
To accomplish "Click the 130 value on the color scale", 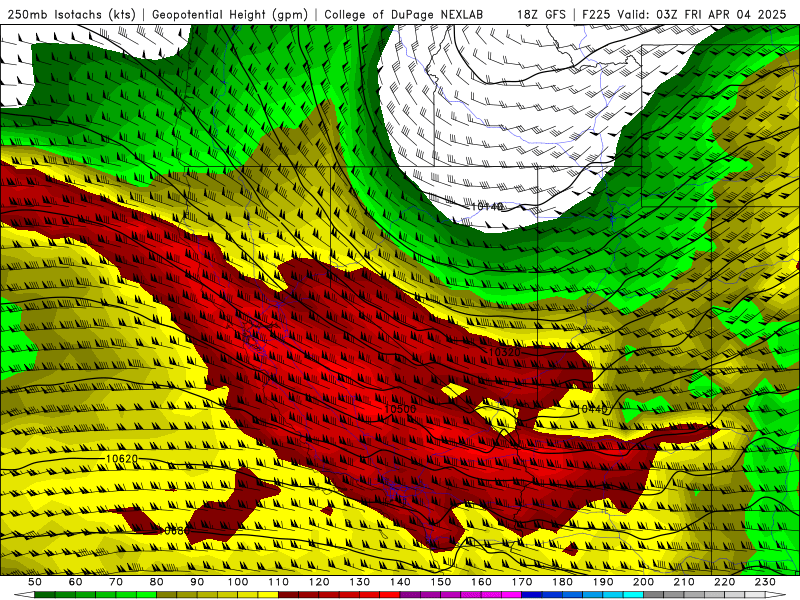I will [360, 582].
